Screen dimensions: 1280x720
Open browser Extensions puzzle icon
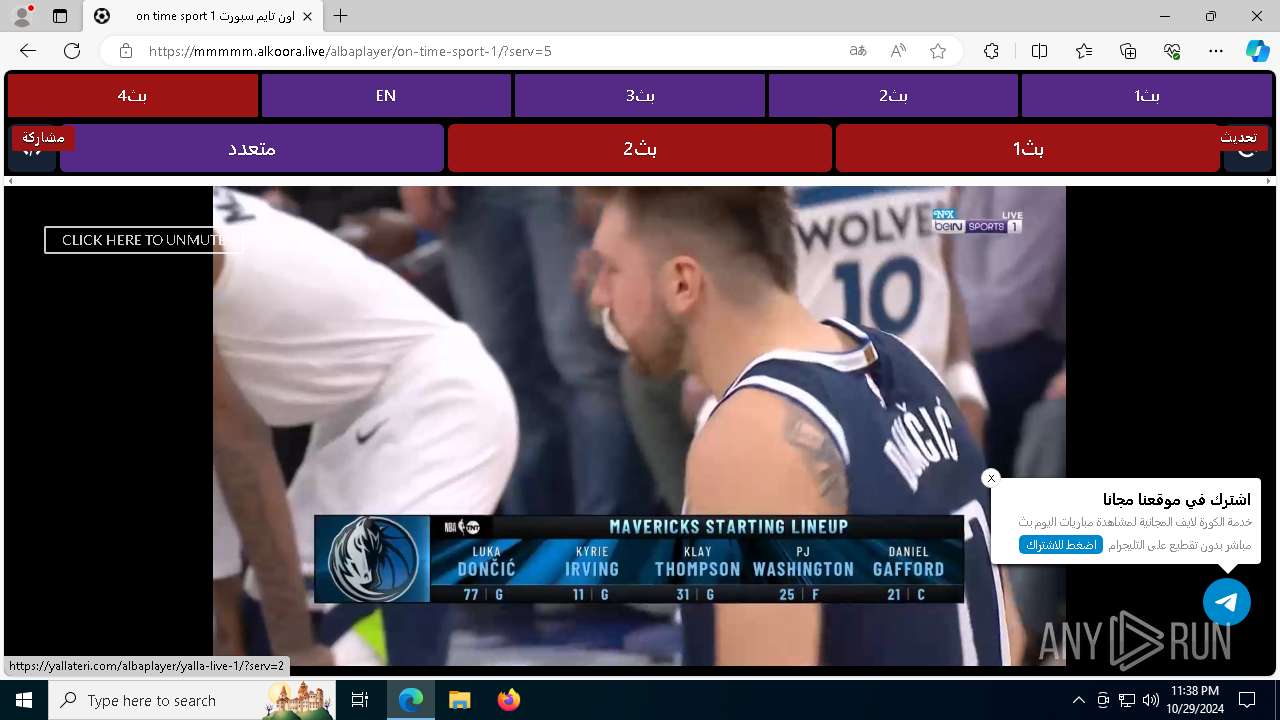tap(991, 51)
